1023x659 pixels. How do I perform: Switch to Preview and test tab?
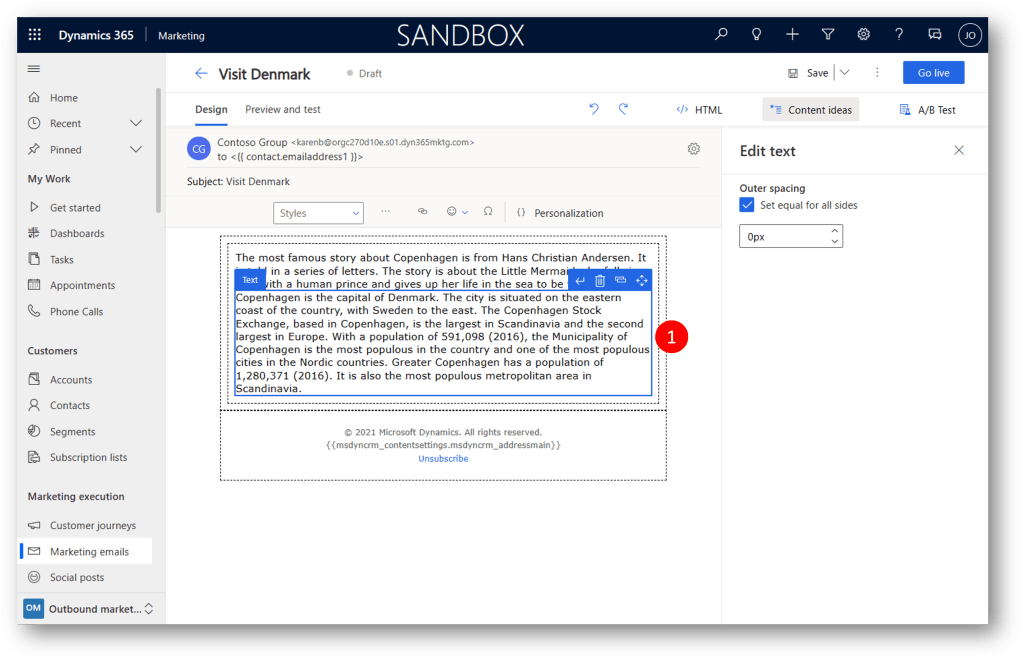pyautogui.click(x=283, y=110)
